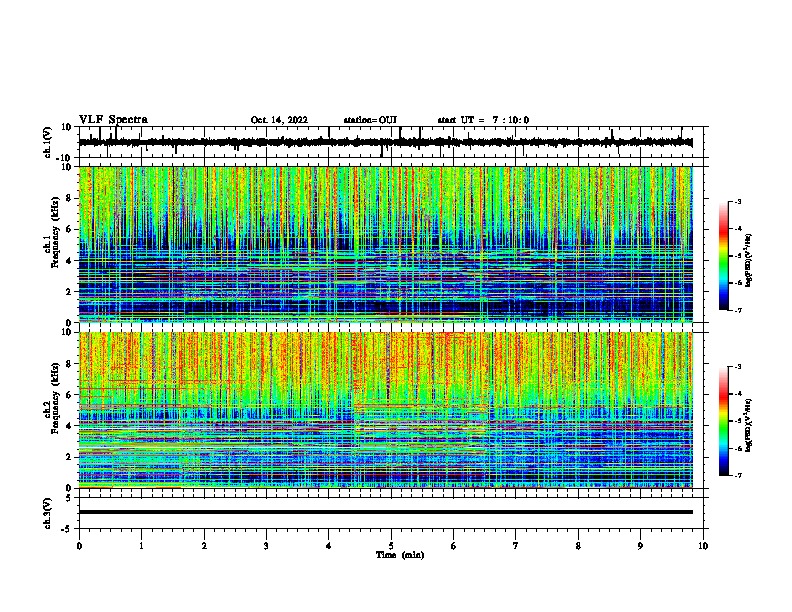Click the ch.3 flat black voltage trace
The image size is (792, 612).
[386, 512]
